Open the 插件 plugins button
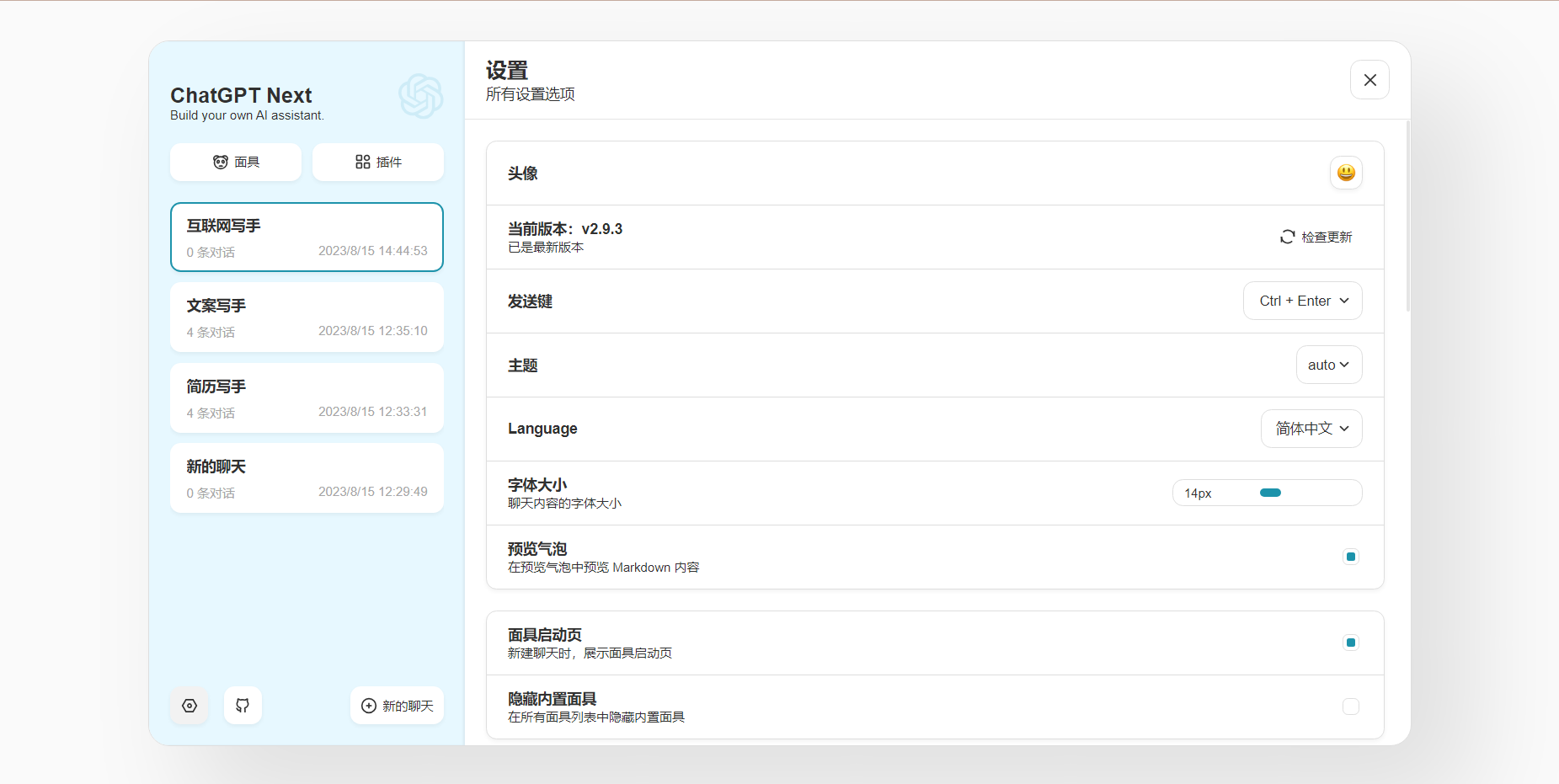This screenshot has height=784, width=1559. [x=378, y=162]
